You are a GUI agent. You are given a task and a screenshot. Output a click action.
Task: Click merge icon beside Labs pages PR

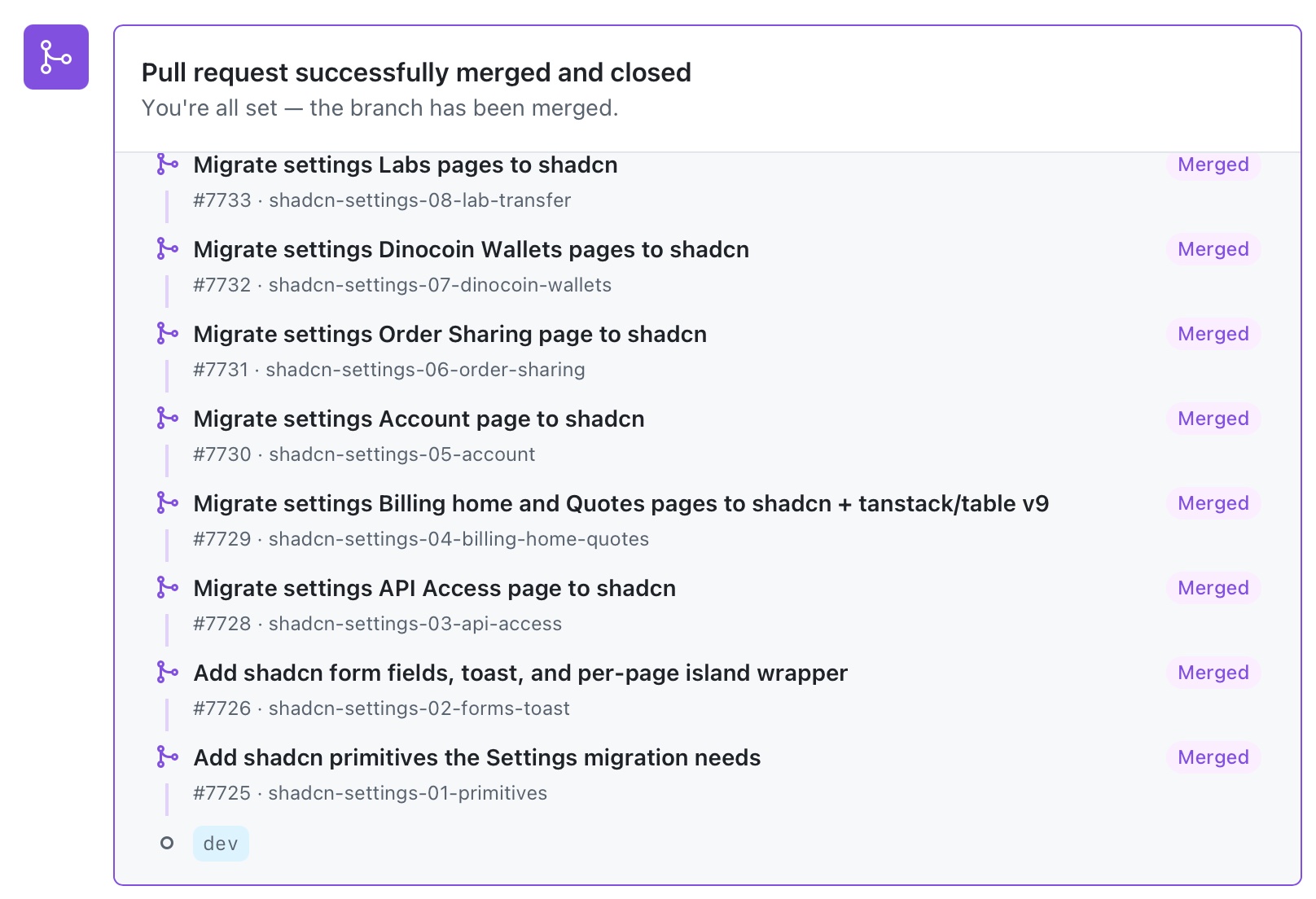pyautogui.click(x=167, y=164)
